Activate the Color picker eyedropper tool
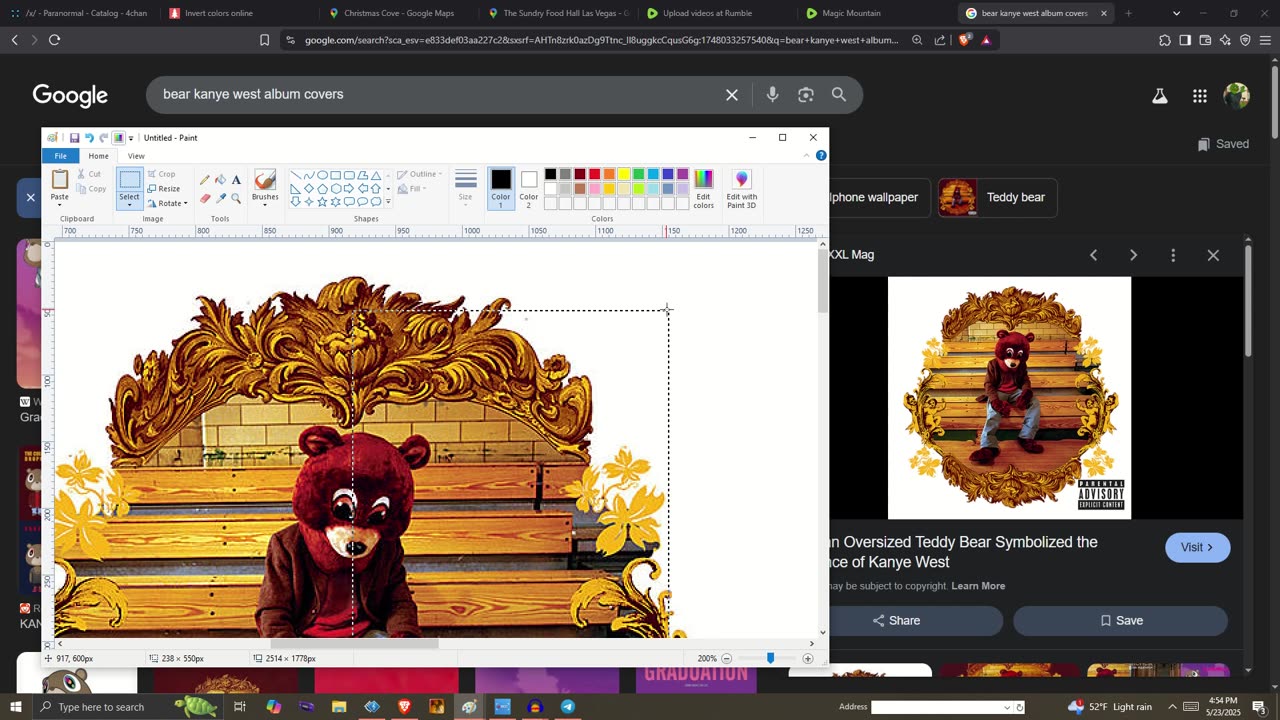 tap(221, 198)
